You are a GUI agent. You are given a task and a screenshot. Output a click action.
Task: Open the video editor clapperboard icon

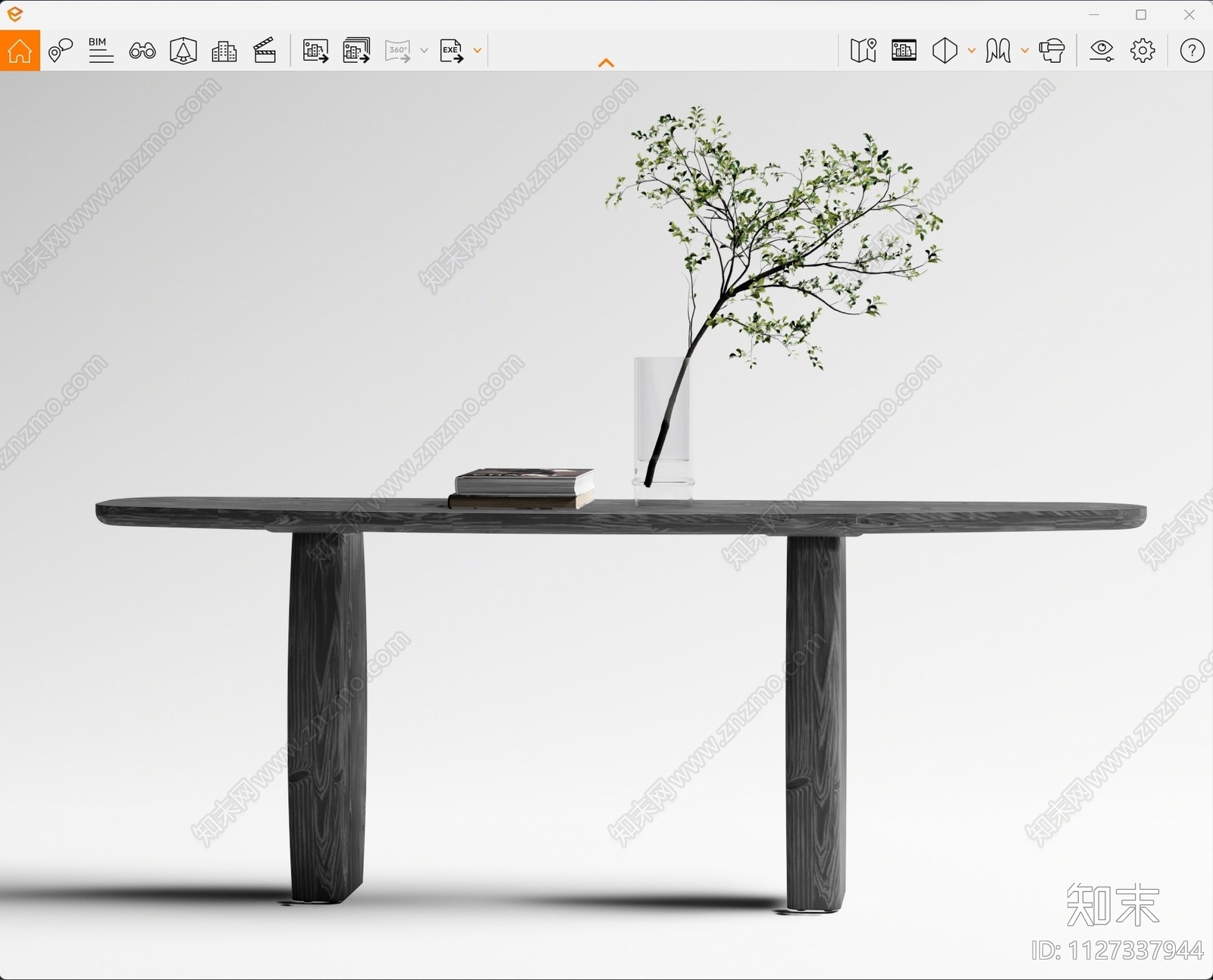265,51
